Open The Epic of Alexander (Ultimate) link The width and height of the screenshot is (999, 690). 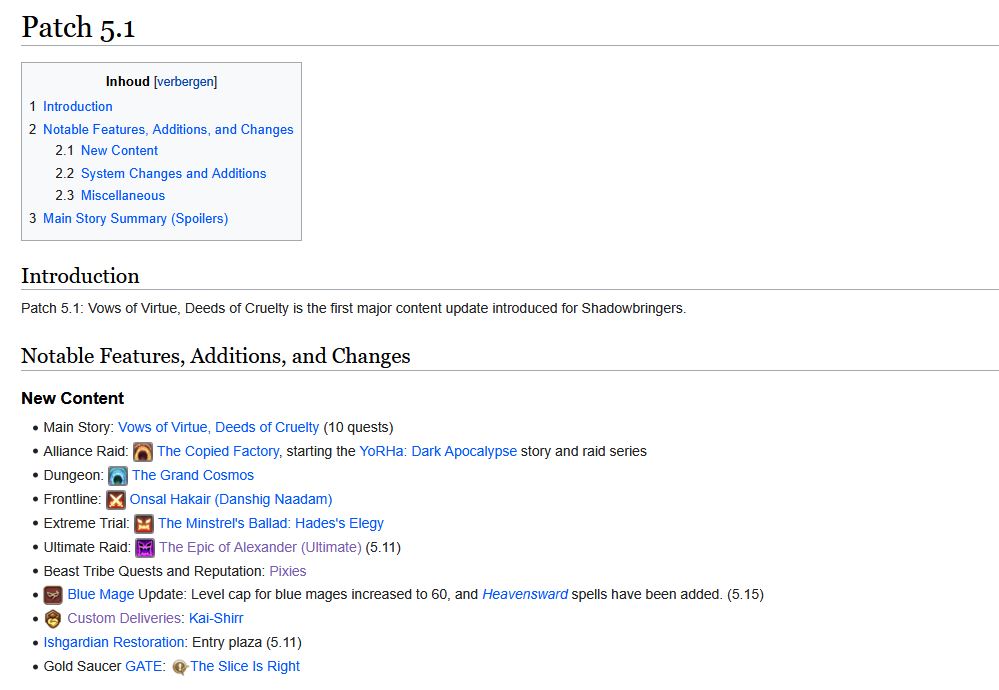click(260, 547)
